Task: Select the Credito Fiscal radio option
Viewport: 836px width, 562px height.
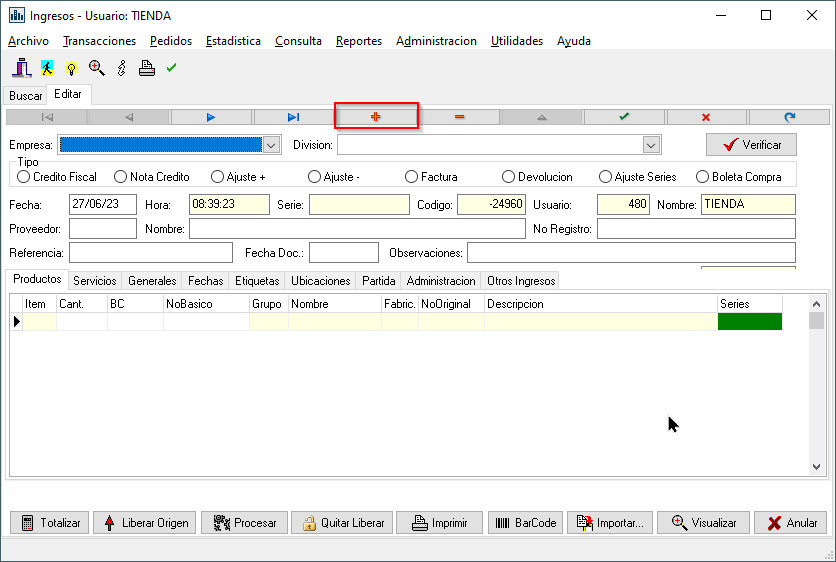Action: point(24,177)
